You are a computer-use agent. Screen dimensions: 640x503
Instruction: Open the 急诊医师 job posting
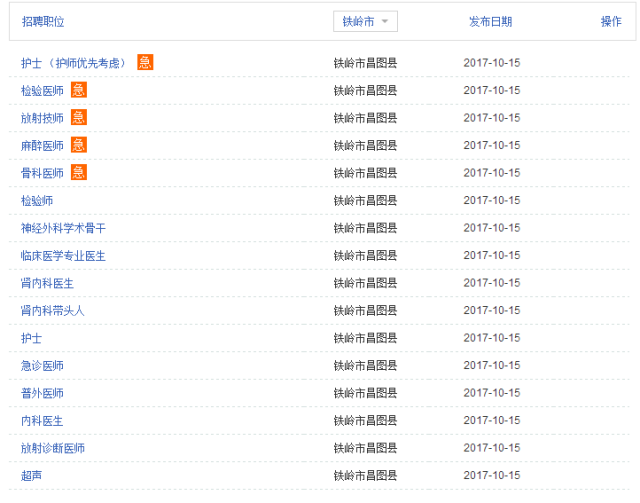(x=42, y=366)
